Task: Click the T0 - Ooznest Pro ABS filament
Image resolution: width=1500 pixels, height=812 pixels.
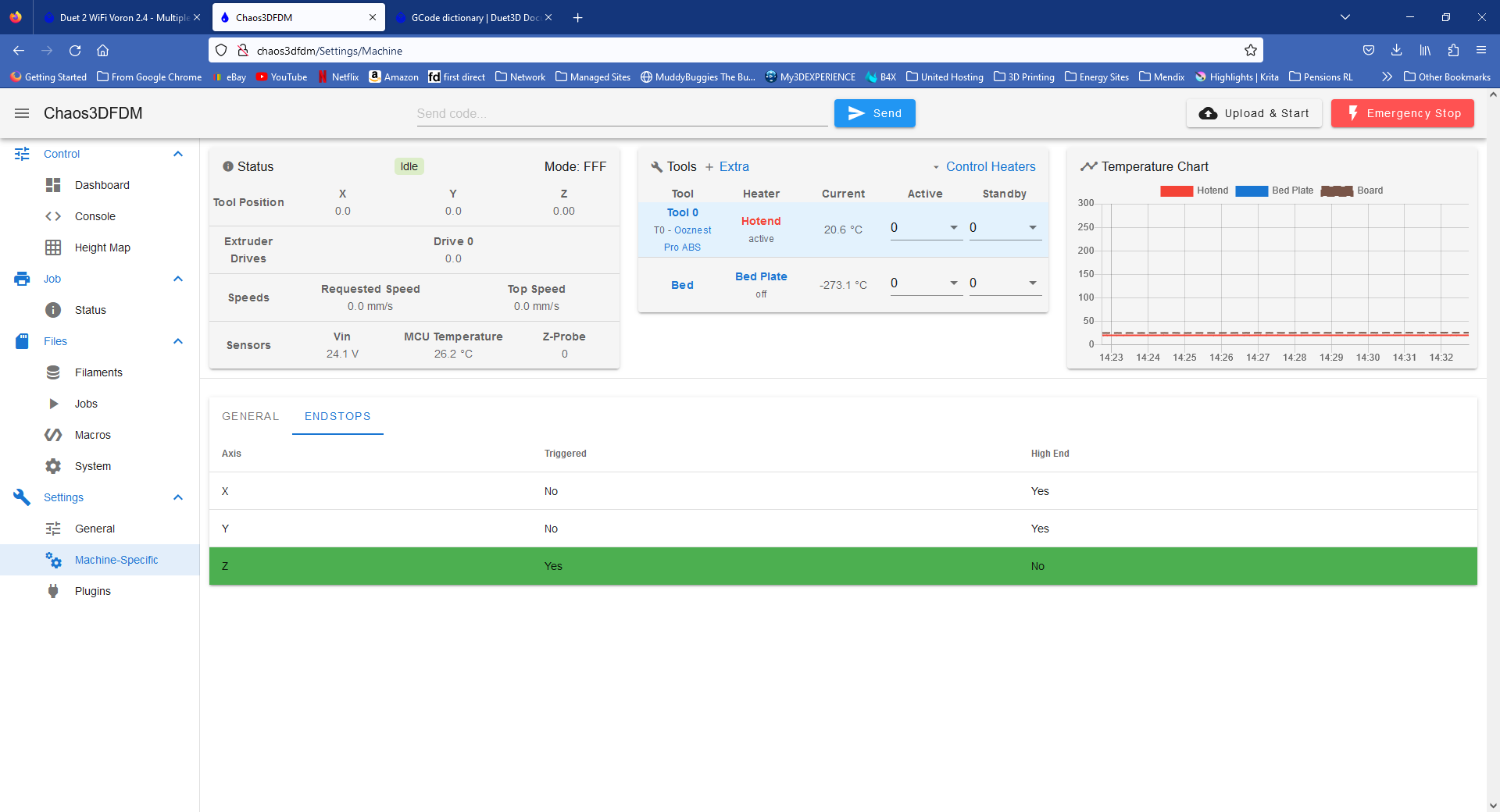Action: click(x=683, y=239)
